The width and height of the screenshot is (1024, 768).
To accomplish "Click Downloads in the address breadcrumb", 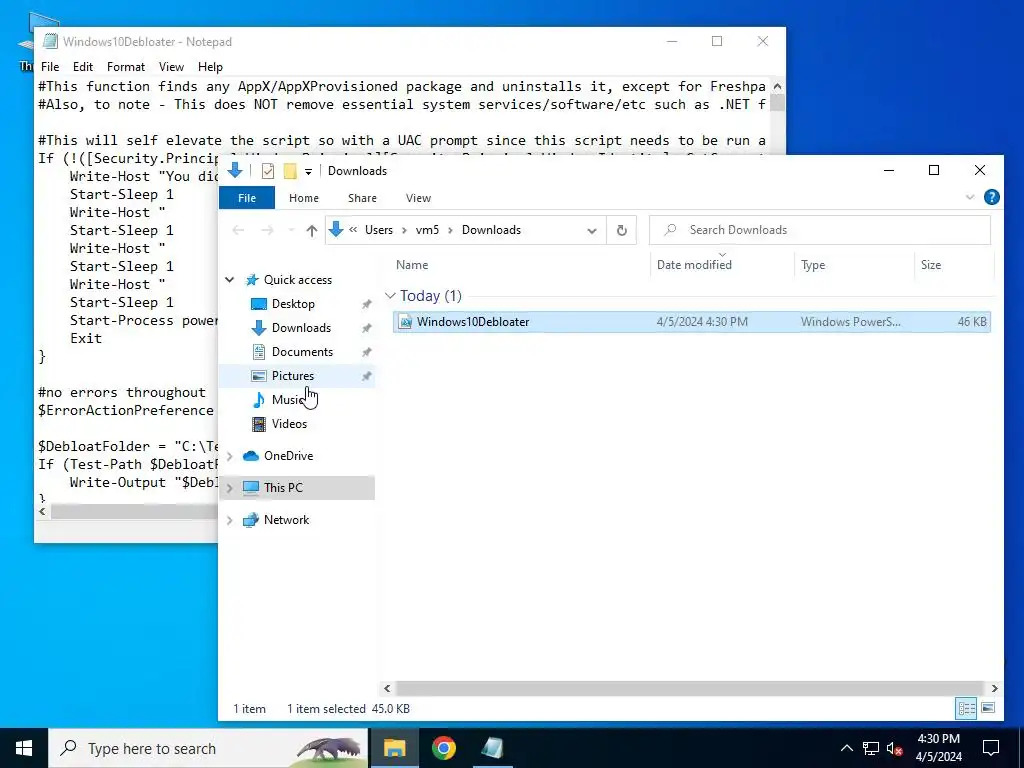I will point(491,230).
